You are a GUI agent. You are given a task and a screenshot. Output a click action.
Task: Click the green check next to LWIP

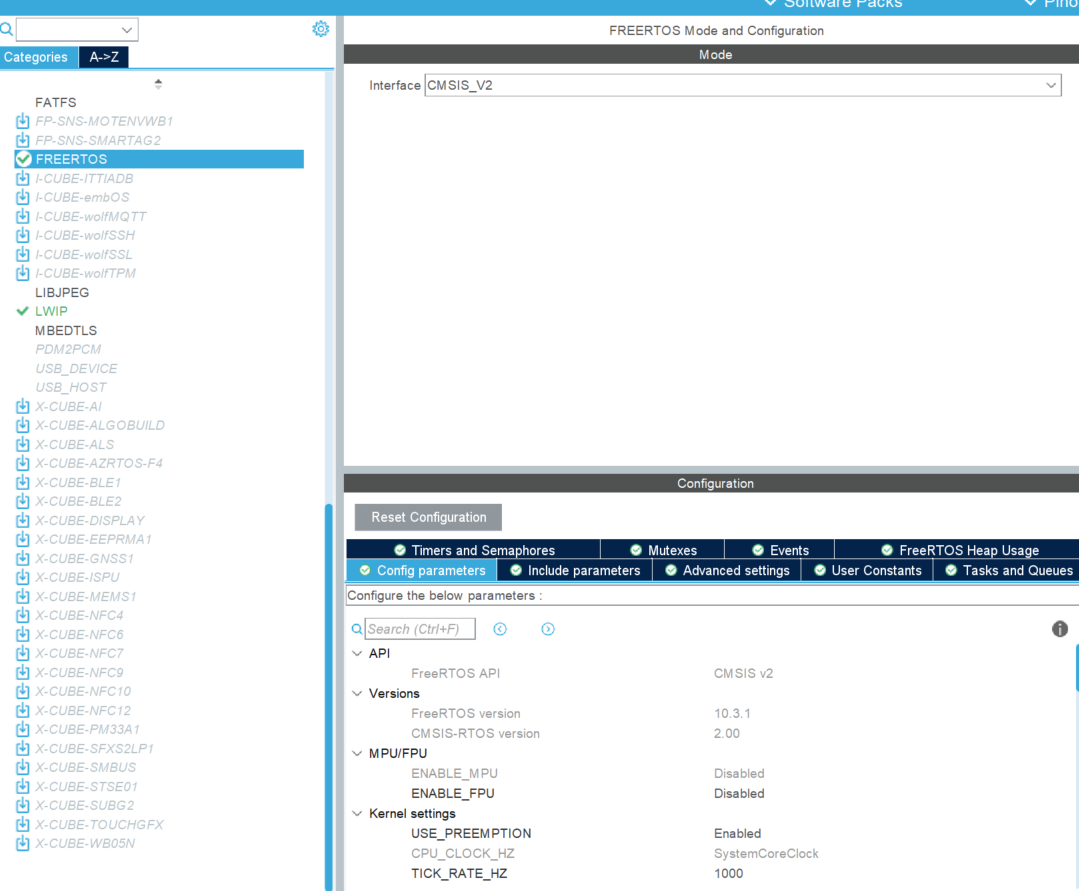click(22, 311)
